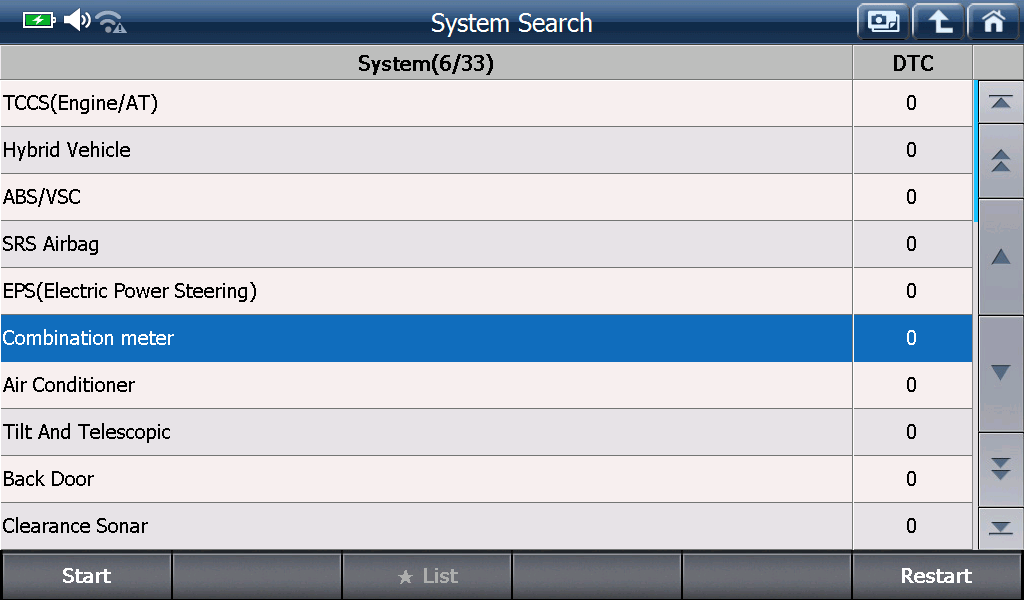Screen dimensions: 1024x600
Task: Click the speaker volume icon
Action: [76, 20]
